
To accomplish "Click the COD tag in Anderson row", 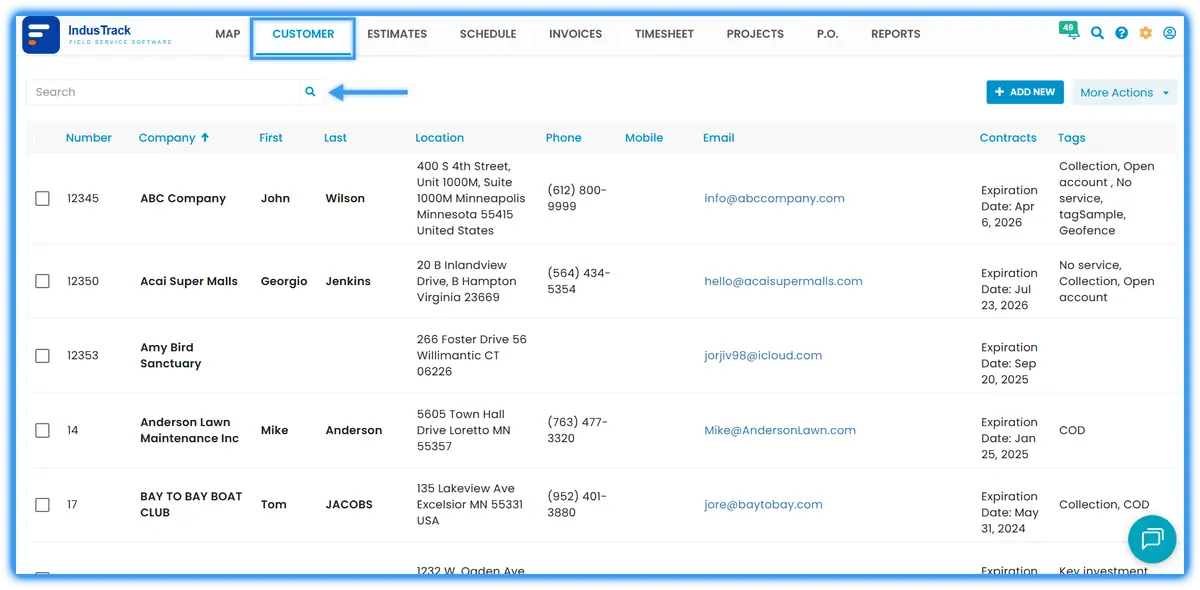I will point(1072,431).
